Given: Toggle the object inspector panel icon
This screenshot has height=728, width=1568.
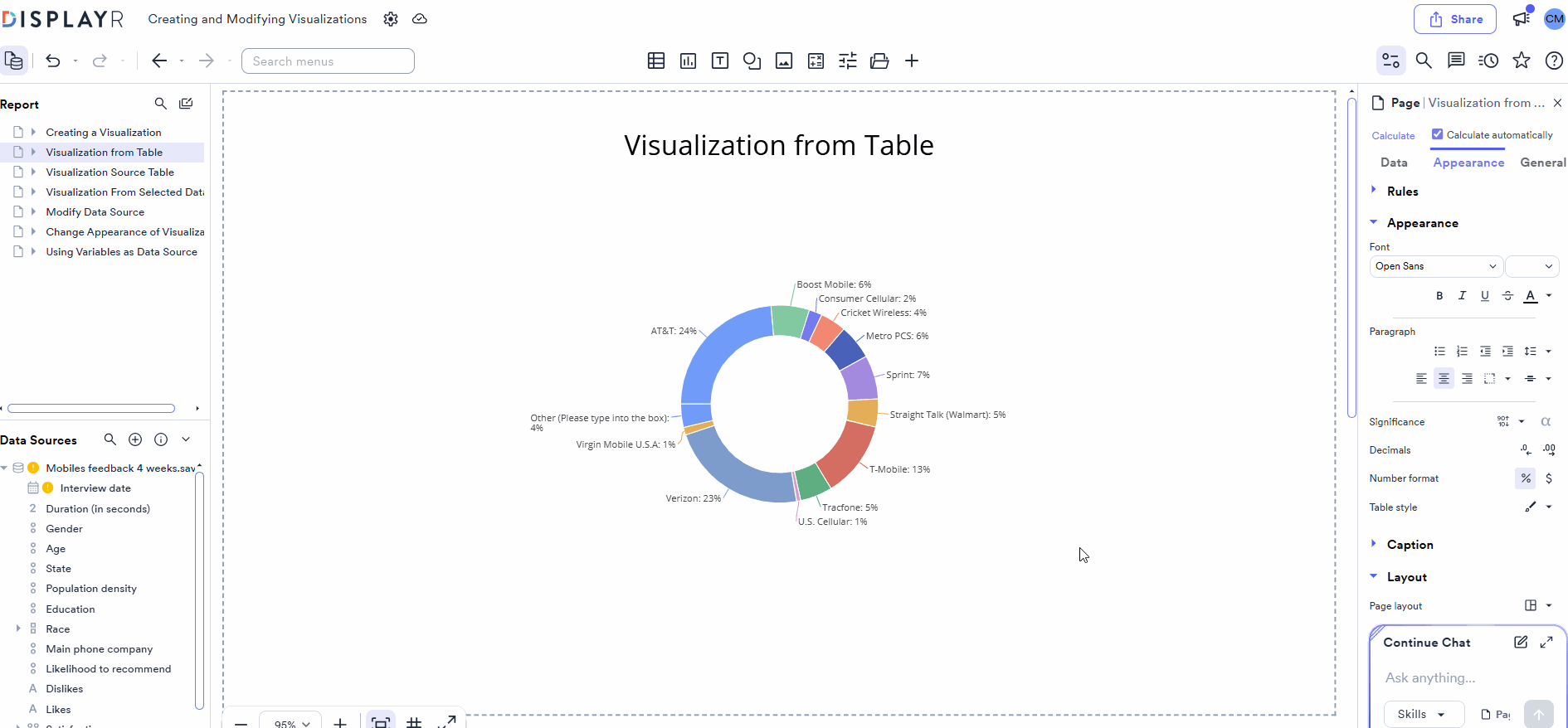Looking at the screenshot, I should (x=1391, y=61).
